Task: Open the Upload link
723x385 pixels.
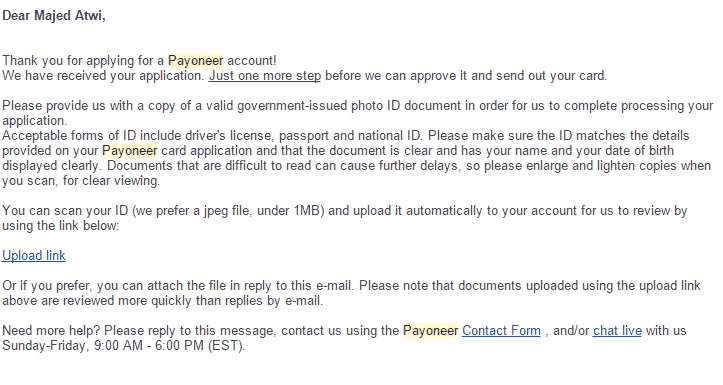Action: [x=34, y=255]
